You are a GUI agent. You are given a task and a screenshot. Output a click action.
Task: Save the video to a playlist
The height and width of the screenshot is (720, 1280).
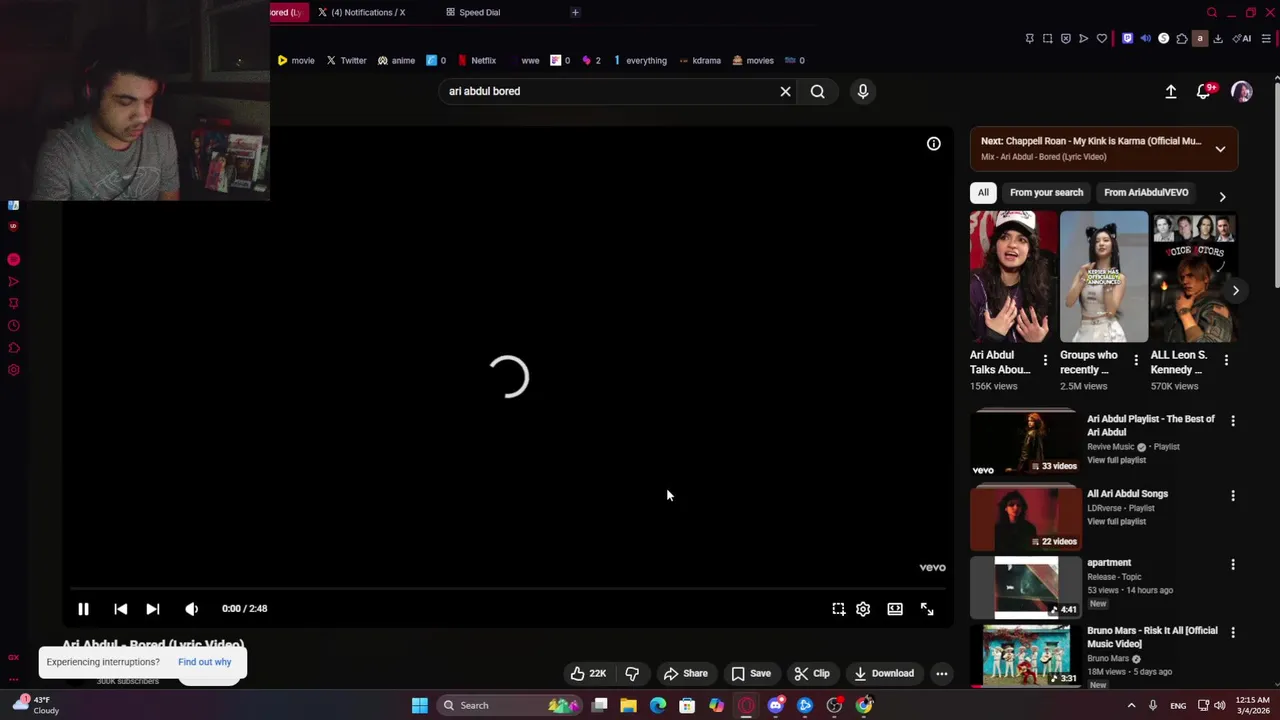click(x=751, y=673)
